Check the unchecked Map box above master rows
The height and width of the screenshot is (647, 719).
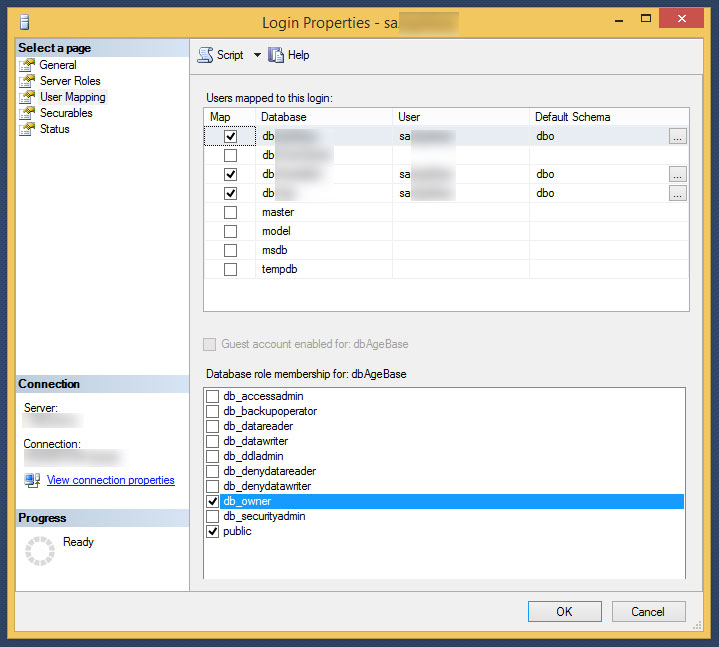[230, 155]
